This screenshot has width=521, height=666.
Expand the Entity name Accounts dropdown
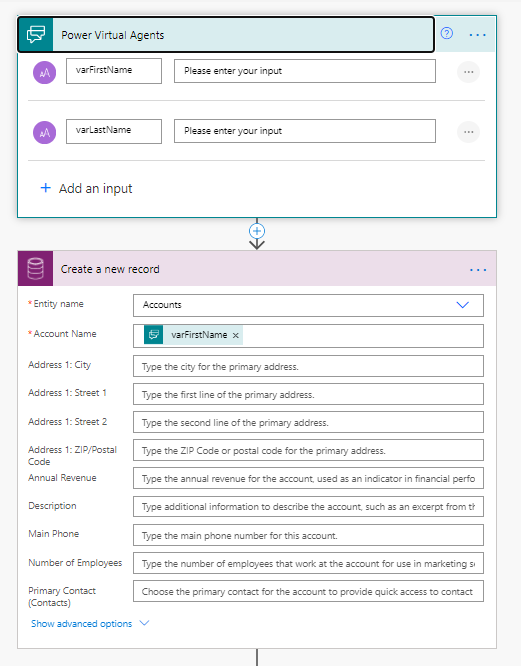tap(462, 305)
